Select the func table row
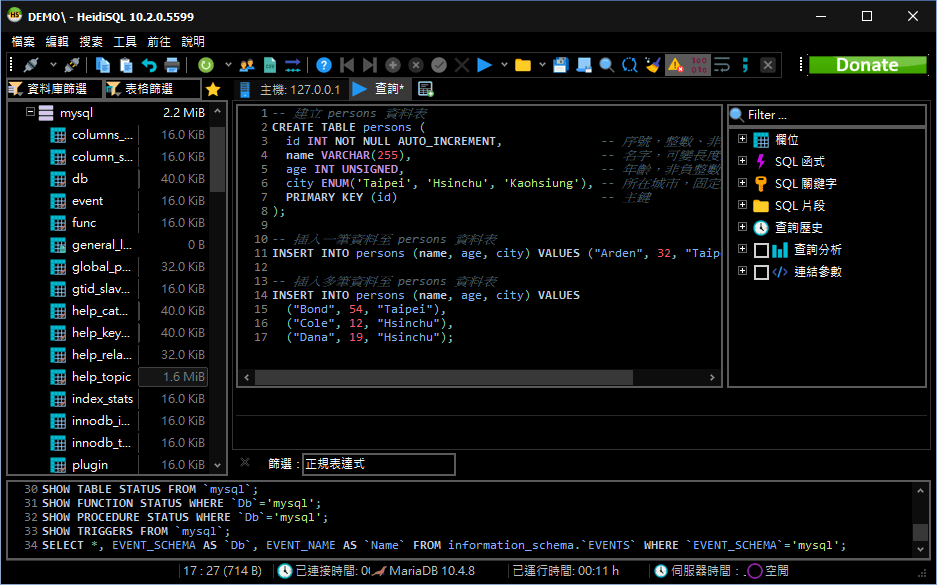The width and height of the screenshot is (937, 585). pyautogui.click(x=128, y=223)
